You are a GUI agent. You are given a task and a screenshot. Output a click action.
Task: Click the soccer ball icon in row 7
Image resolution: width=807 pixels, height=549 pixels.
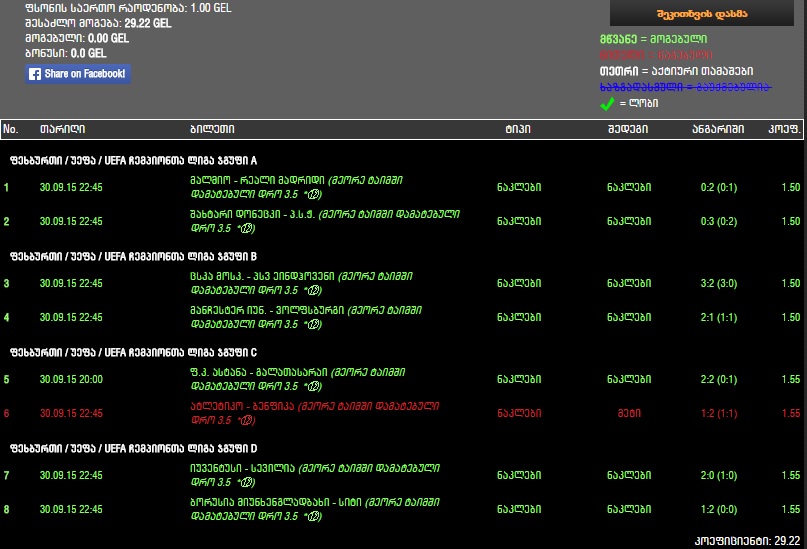247,483
